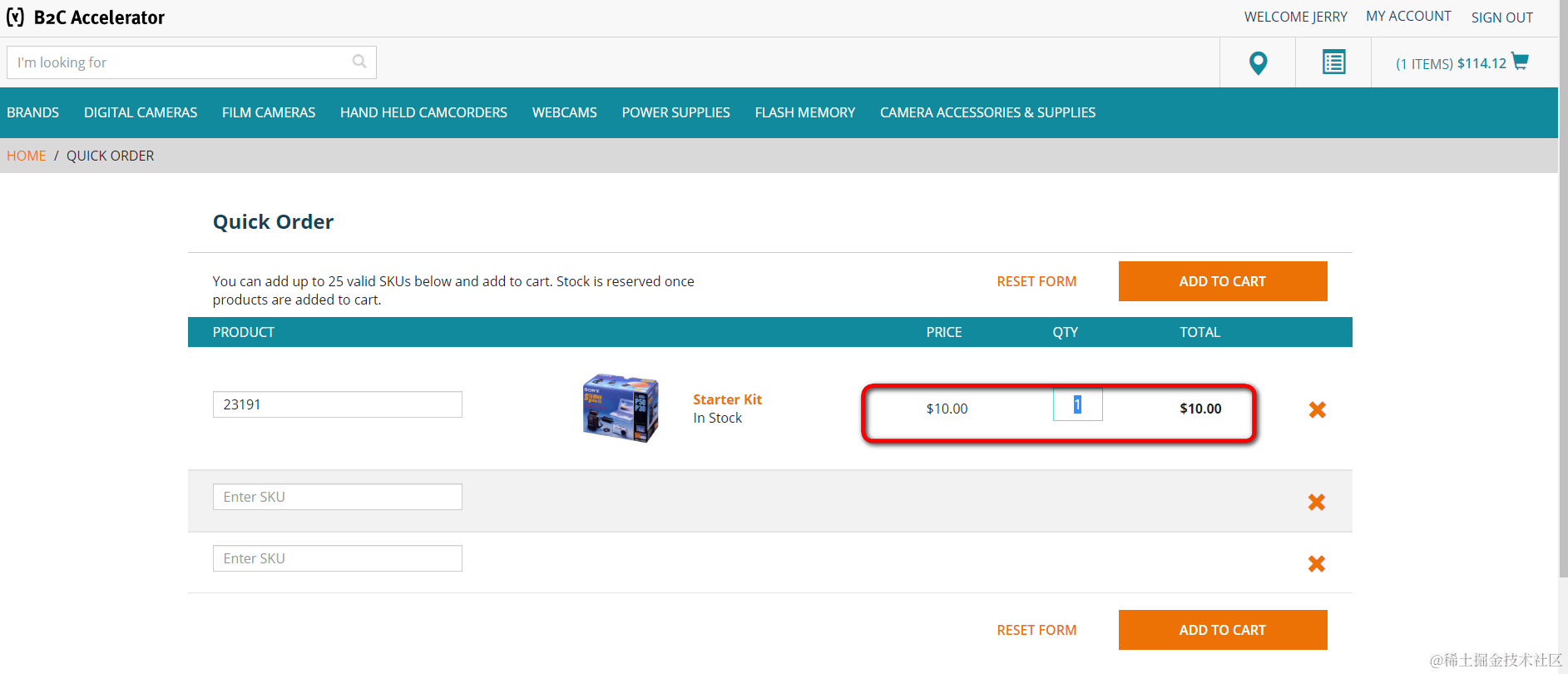Click the bottom Reset Form link
Viewport: 1568px width, 674px height.
tap(1036, 630)
